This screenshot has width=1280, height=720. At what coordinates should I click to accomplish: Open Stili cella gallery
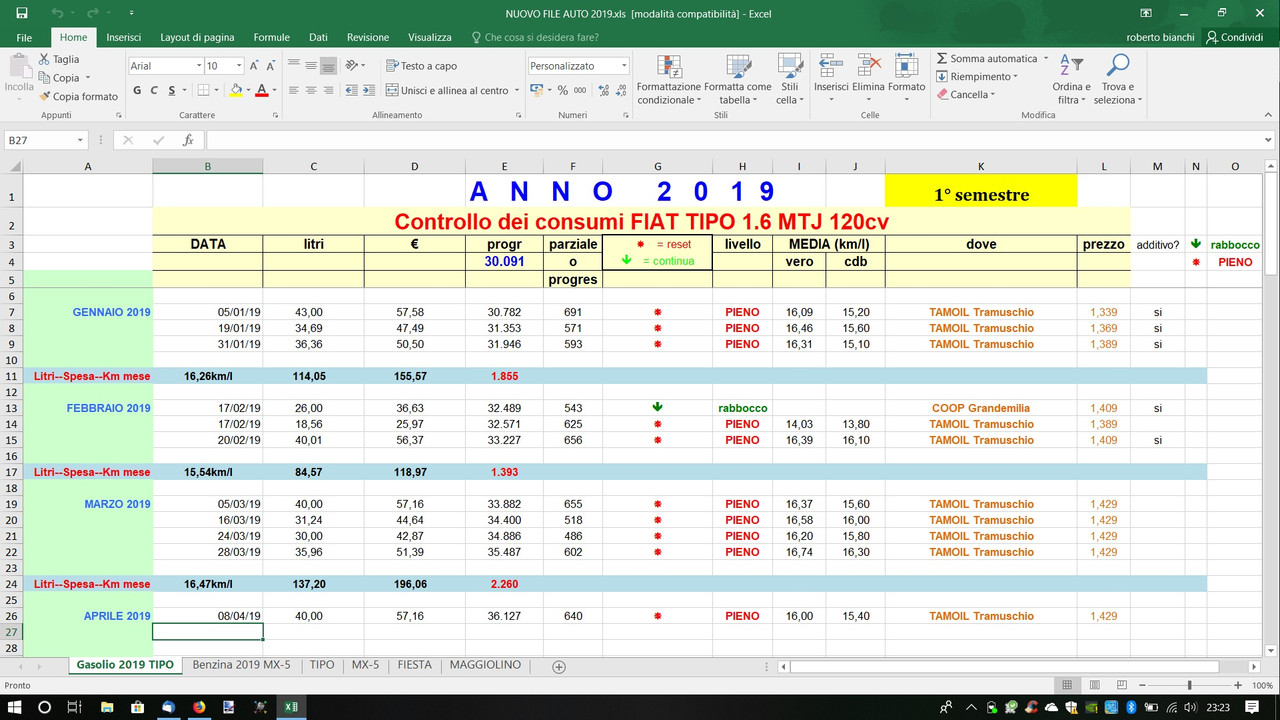[789, 80]
